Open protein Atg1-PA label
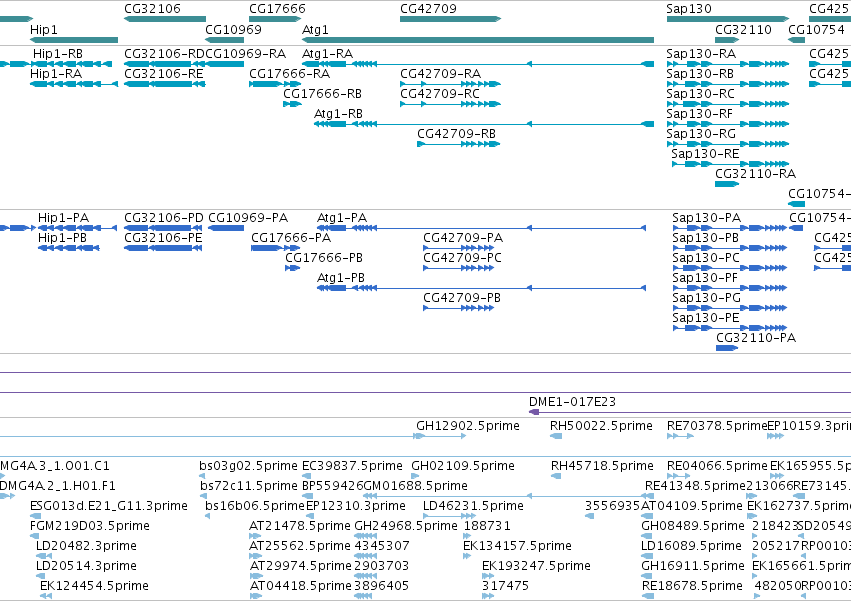Screen dimensions: 851x601 342,218
